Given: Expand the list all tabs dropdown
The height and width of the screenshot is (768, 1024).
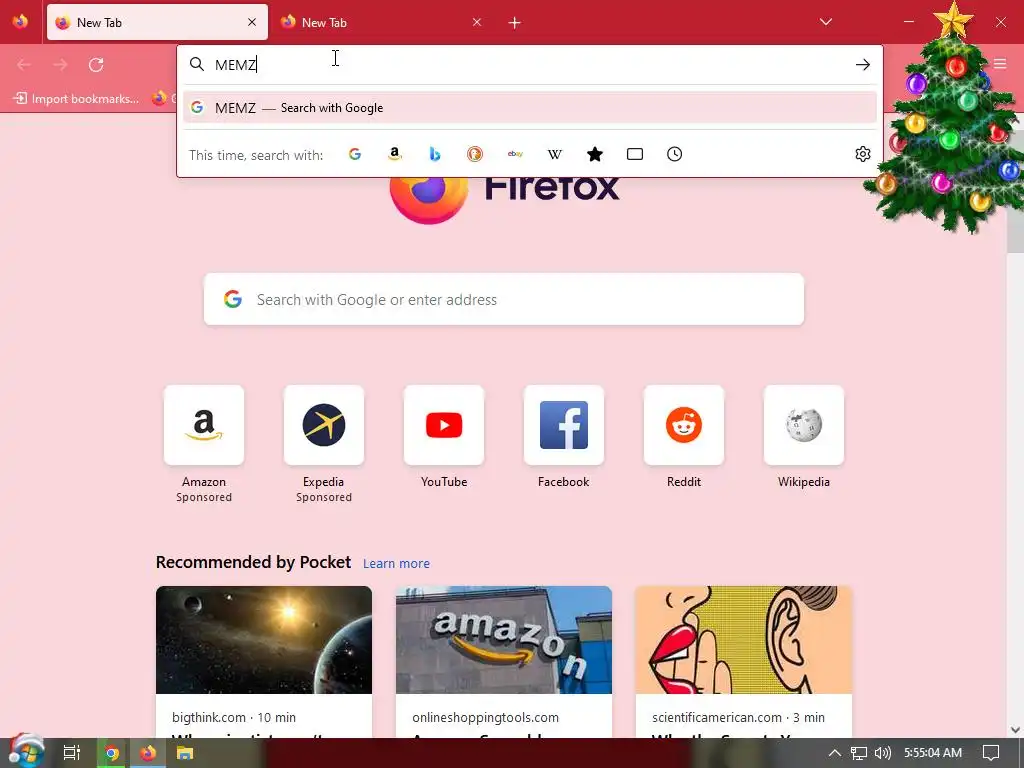Looking at the screenshot, I should (825, 22).
